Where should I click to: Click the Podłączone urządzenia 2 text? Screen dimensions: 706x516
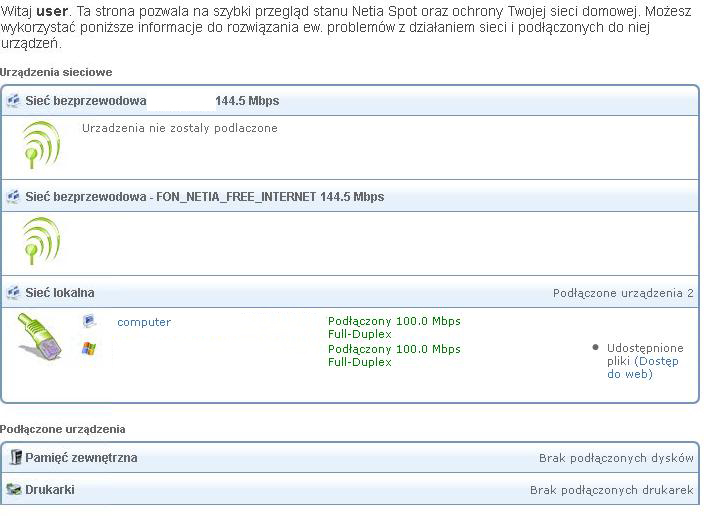623,293
